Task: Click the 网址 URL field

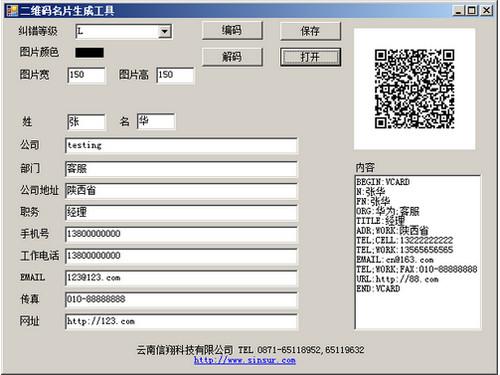Action: pyautogui.click(x=181, y=322)
